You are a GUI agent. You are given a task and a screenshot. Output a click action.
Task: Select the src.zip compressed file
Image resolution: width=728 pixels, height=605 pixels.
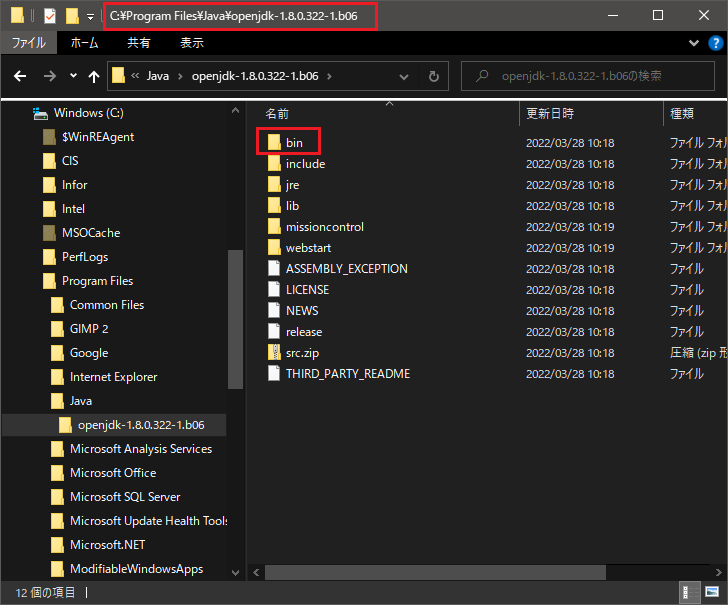pos(303,352)
